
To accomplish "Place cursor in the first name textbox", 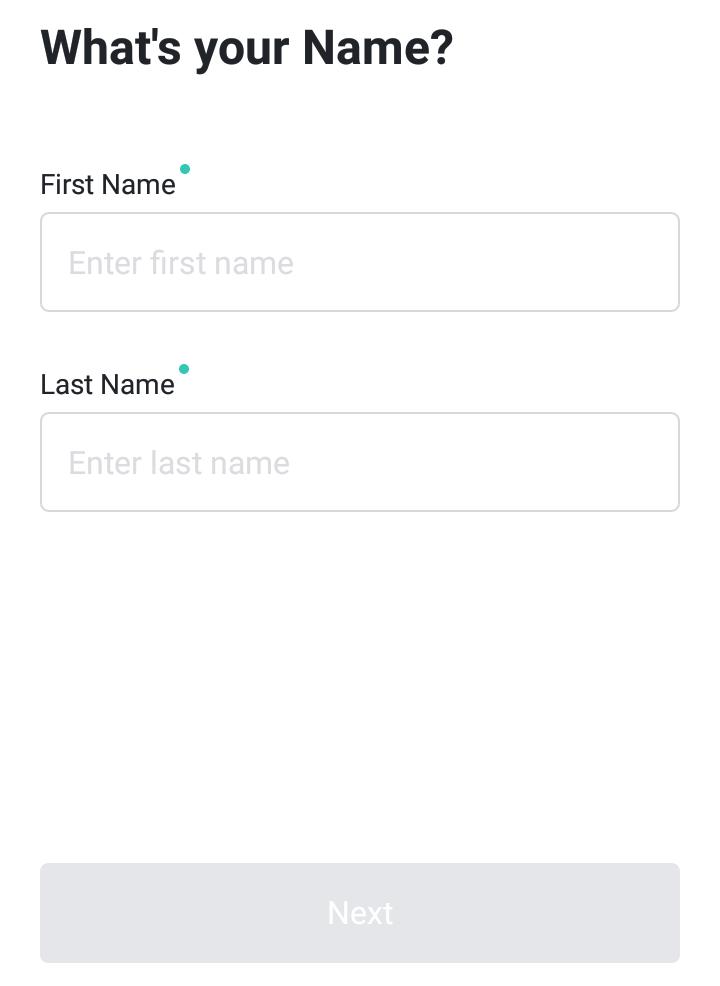I will 360,262.
